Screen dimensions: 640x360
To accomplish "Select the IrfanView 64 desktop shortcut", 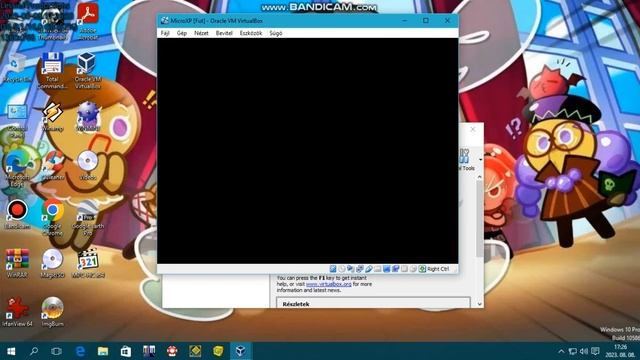I will coord(17,312).
